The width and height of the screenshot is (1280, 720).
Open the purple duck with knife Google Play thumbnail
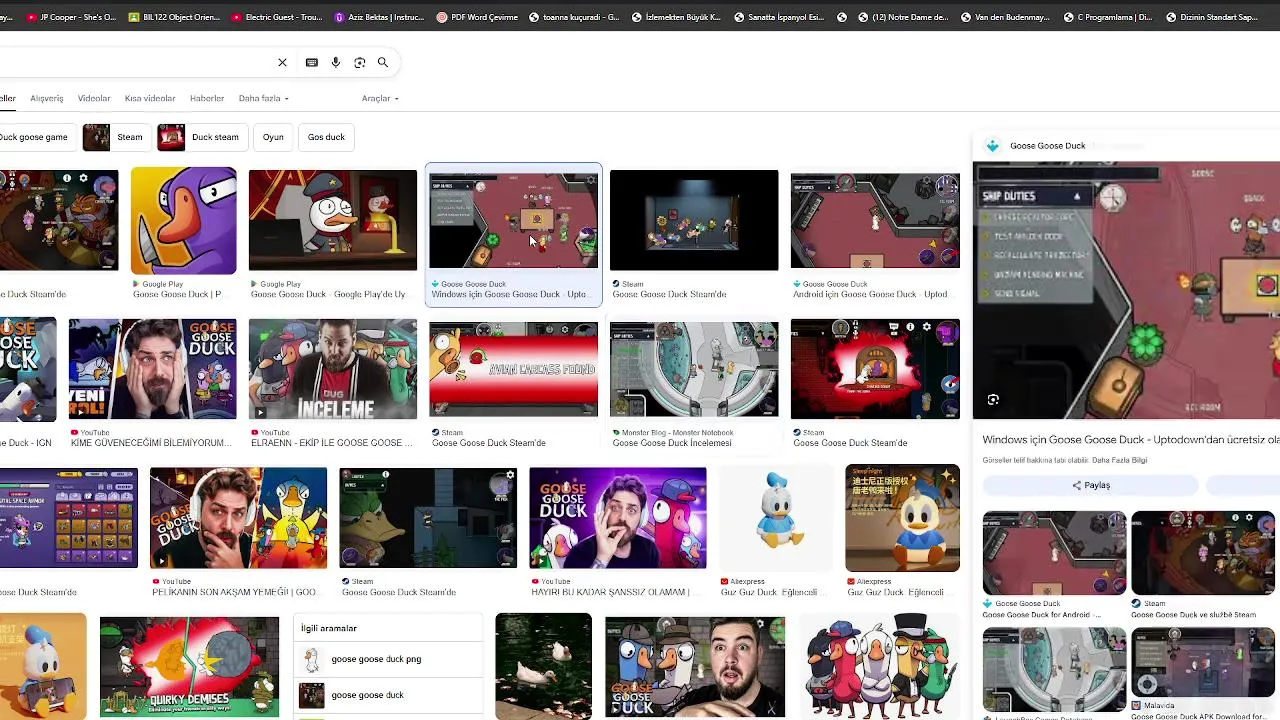click(184, 220)
